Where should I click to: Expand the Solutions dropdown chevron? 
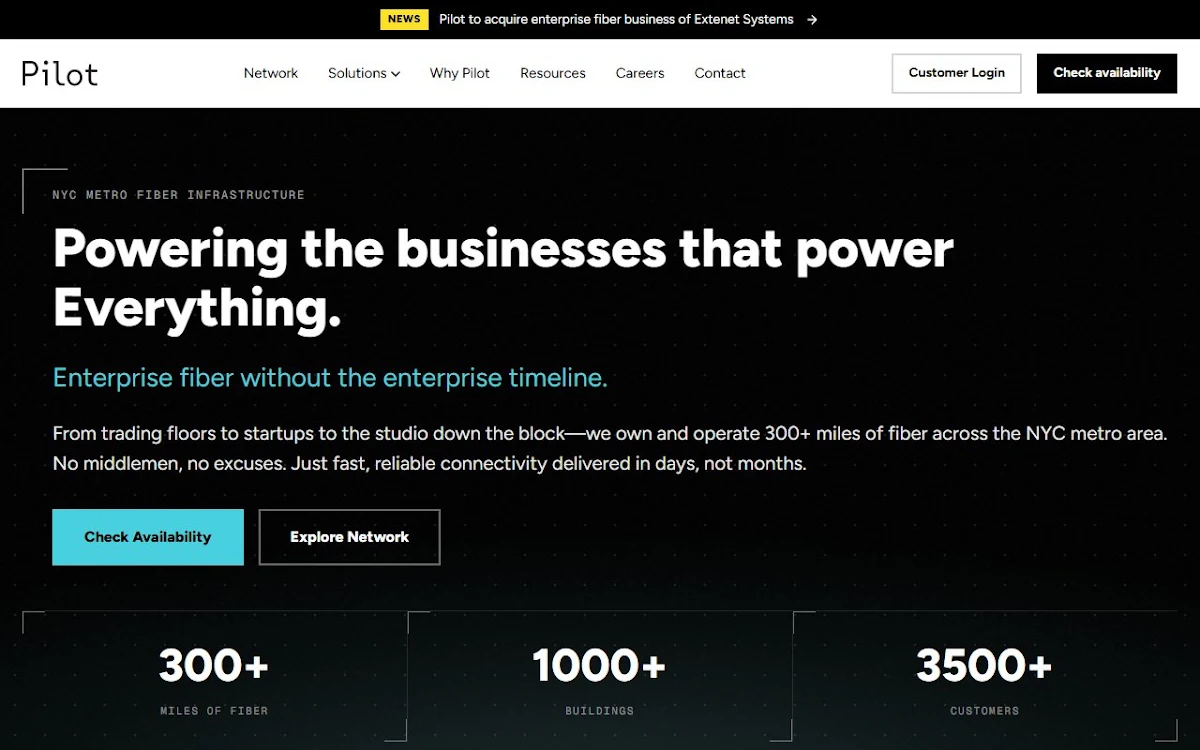(396, 74)
